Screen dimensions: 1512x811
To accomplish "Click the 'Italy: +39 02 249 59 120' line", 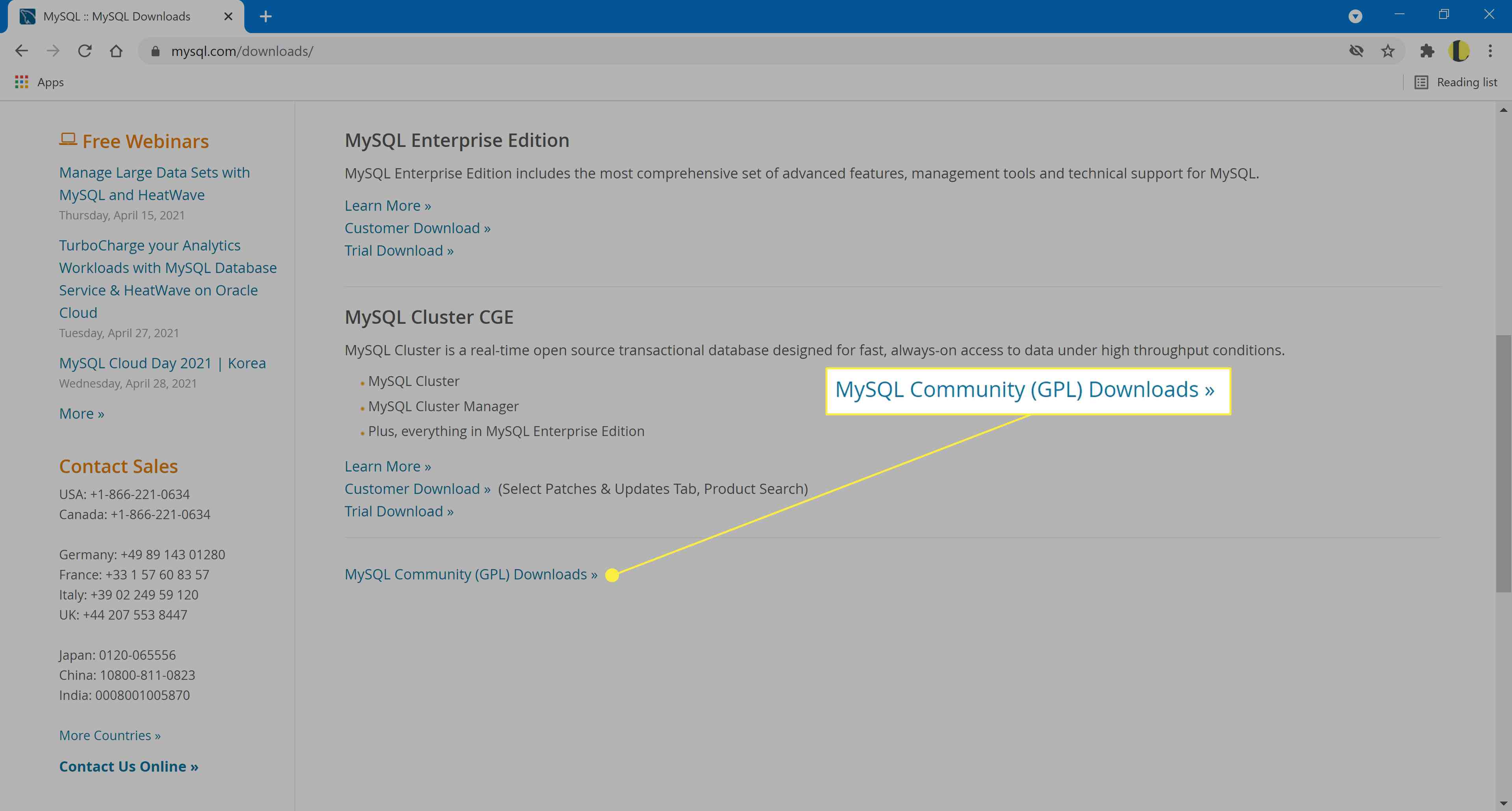I will (128, 595).
